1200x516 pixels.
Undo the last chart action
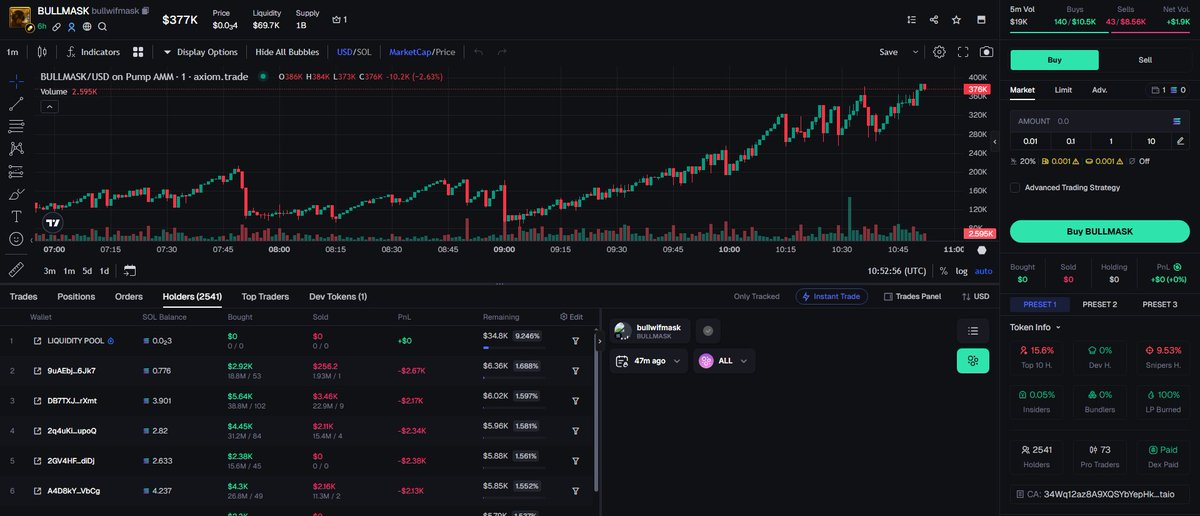(x=479, y=51)
